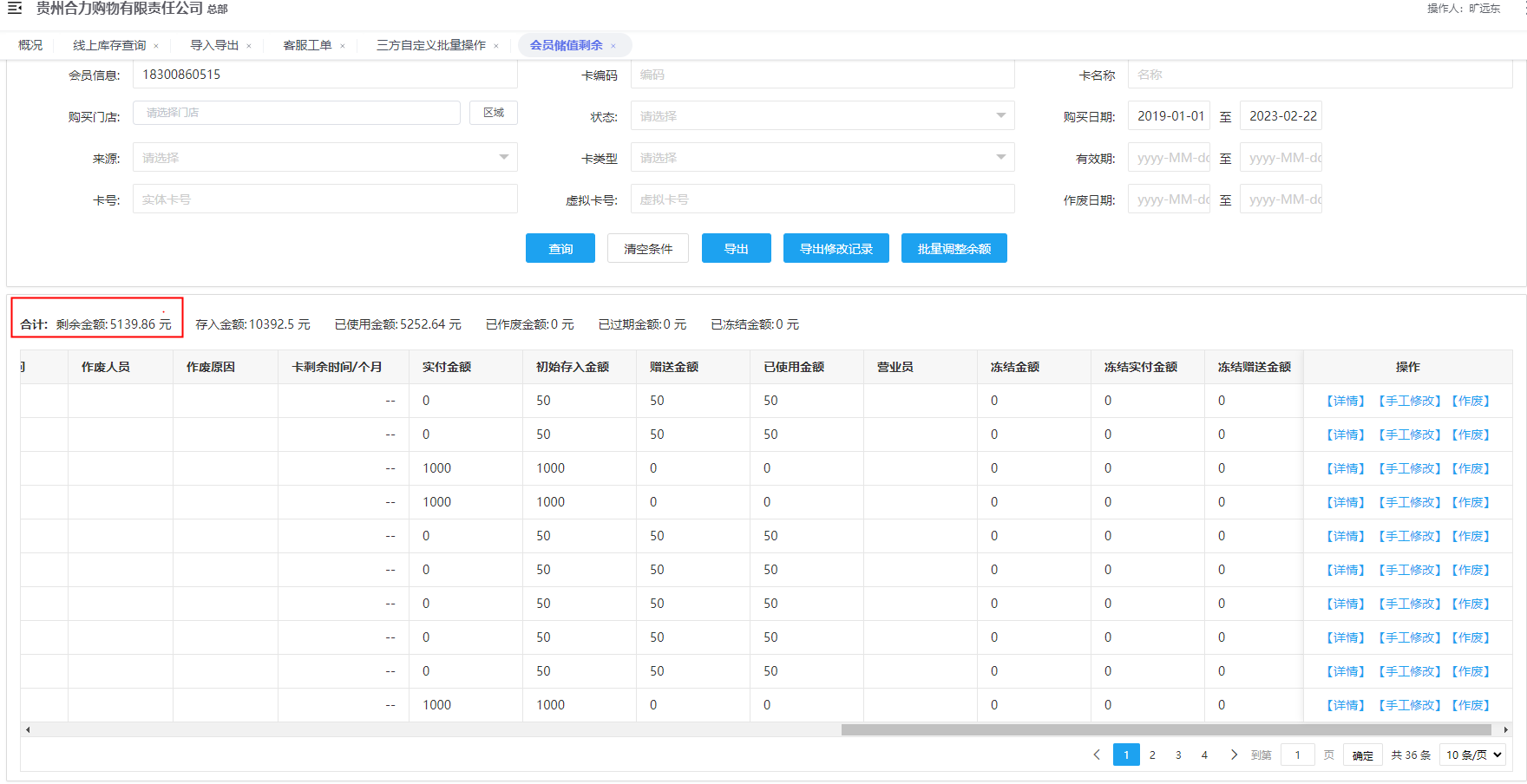Close the 客服工单 tab
The width and height of the screenshot is (1527, 784).
coord(343,46)
